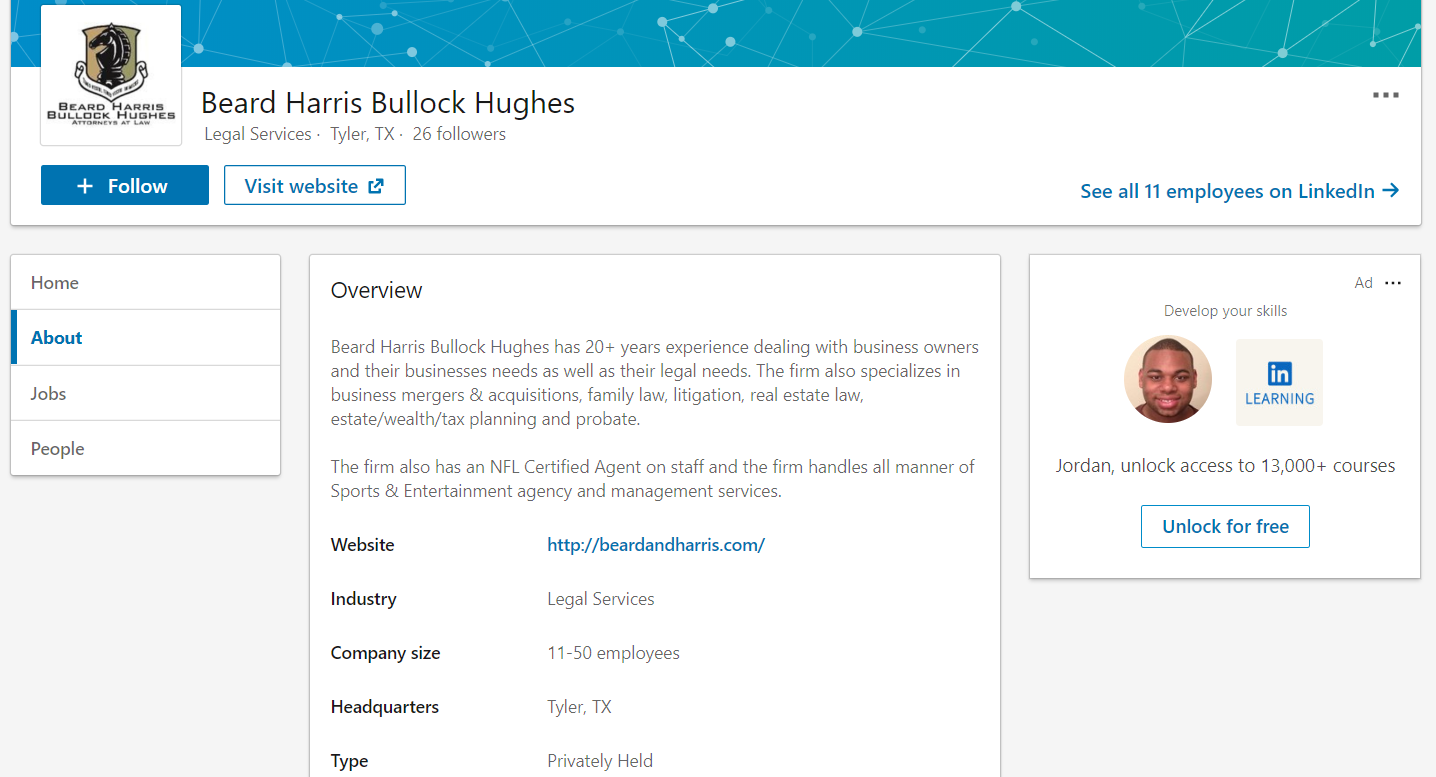Open the beardandharris.com website link

(656, 545)
